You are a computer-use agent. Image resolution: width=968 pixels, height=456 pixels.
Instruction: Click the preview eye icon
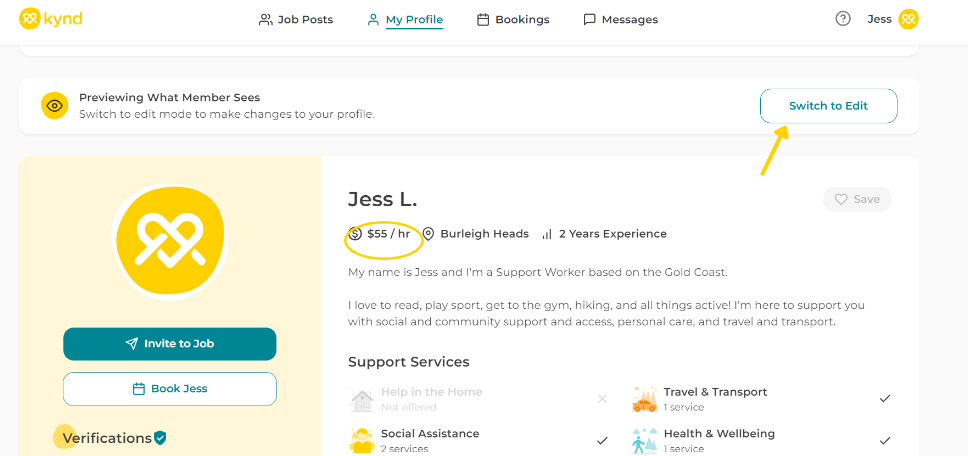point(54,106)
